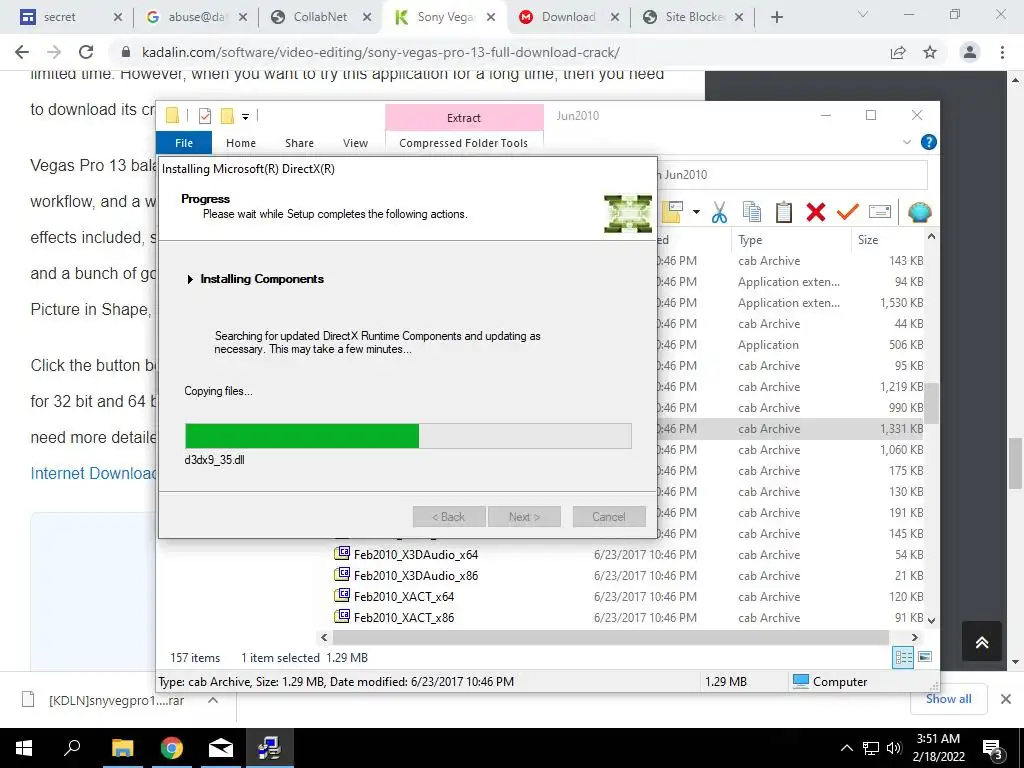The width and height of the screenshot is (1024, 768).
Task: Select file Feb2010_XACT_x64
Action: click(394, 596)
